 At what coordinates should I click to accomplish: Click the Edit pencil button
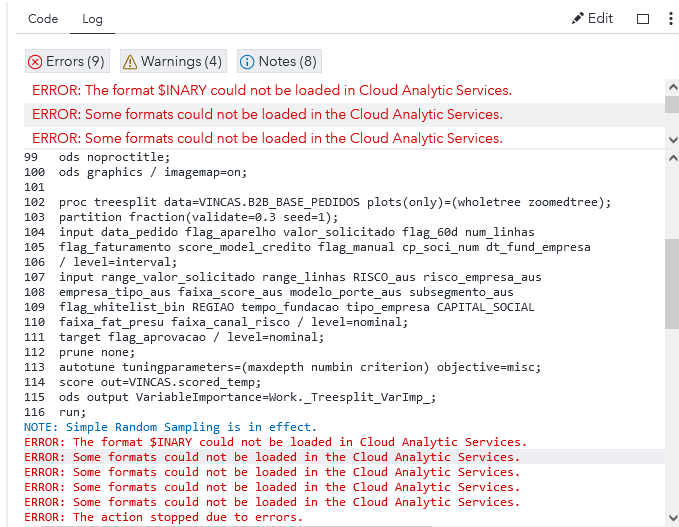[592, 19]
